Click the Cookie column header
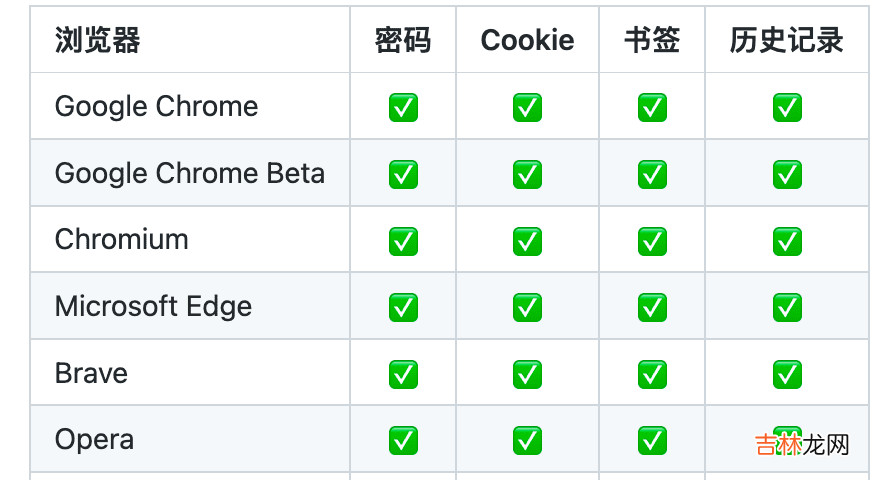The width and height of the screenshot is (890, 480). pyautogui.click(x=527, y=40)
